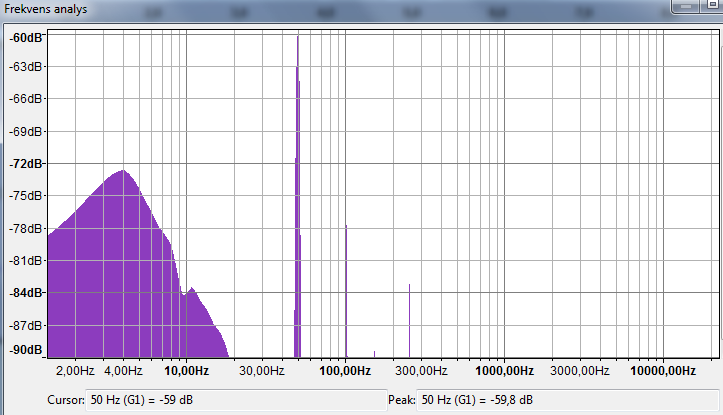Click the Peak readout field
This screenshot has height=415, width=723.
click(x=567, y=400)
